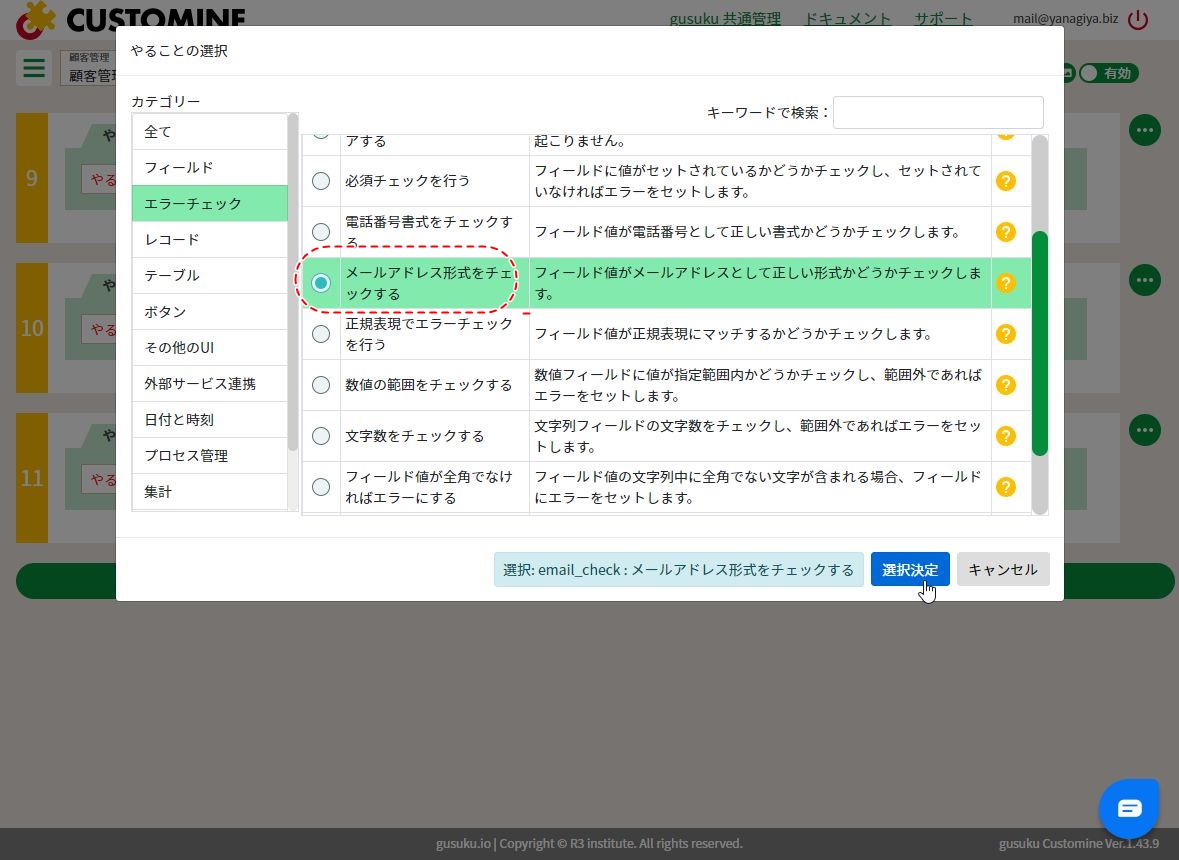The width and height of the screenshot is (1179, 860).
Task: Click the キーワードで検索 input field
Action: (x=938, y=112)
